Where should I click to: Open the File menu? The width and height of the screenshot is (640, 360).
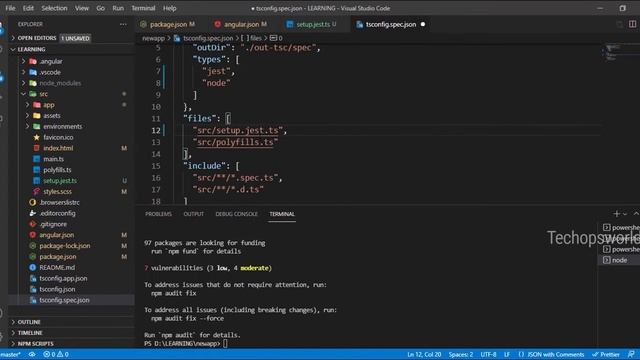tap(10, 8)
